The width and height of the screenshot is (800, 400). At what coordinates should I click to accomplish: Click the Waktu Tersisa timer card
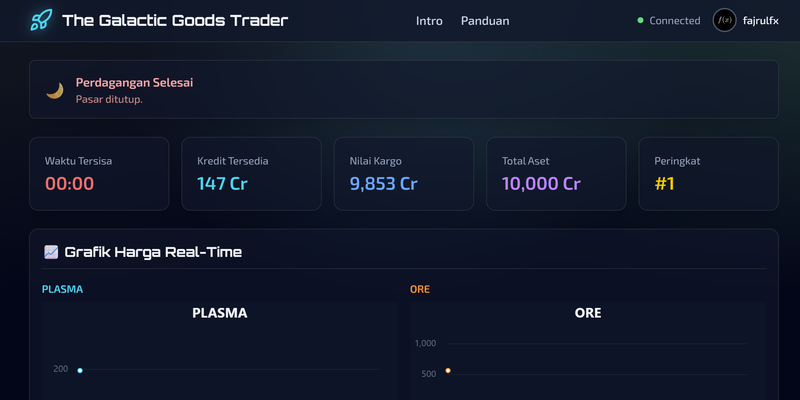pos(99,173)
